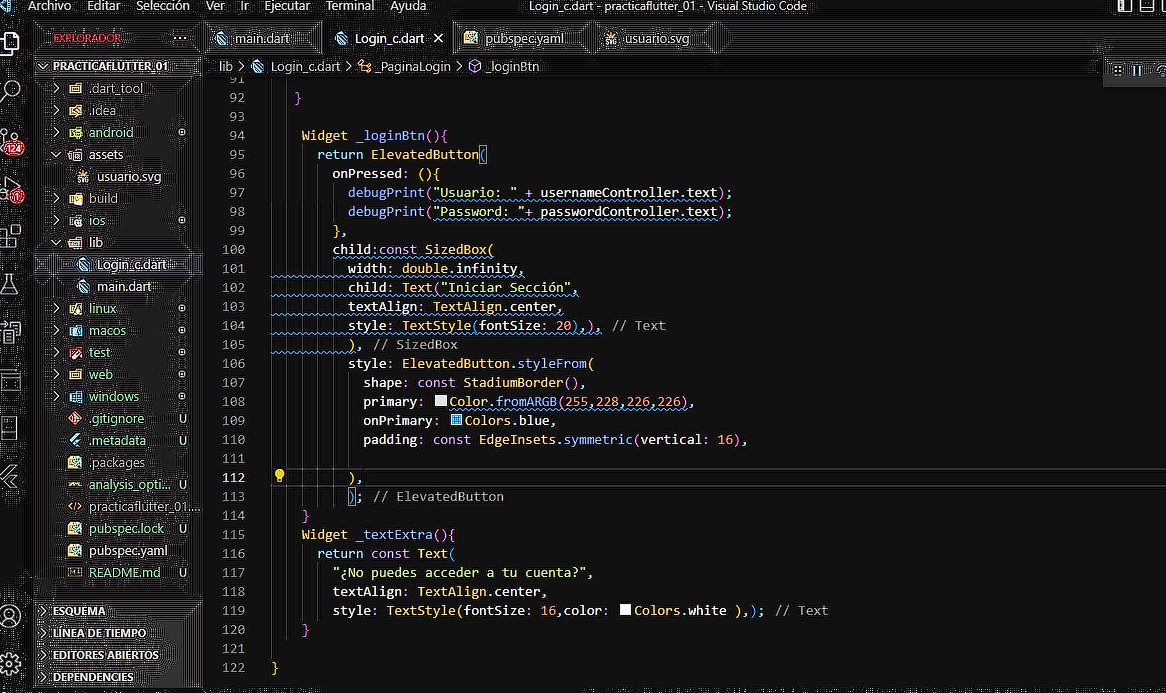Click the android folder icon
Image resolution: width=1166 pixels, height=693 pixels.
coord(75,132)
